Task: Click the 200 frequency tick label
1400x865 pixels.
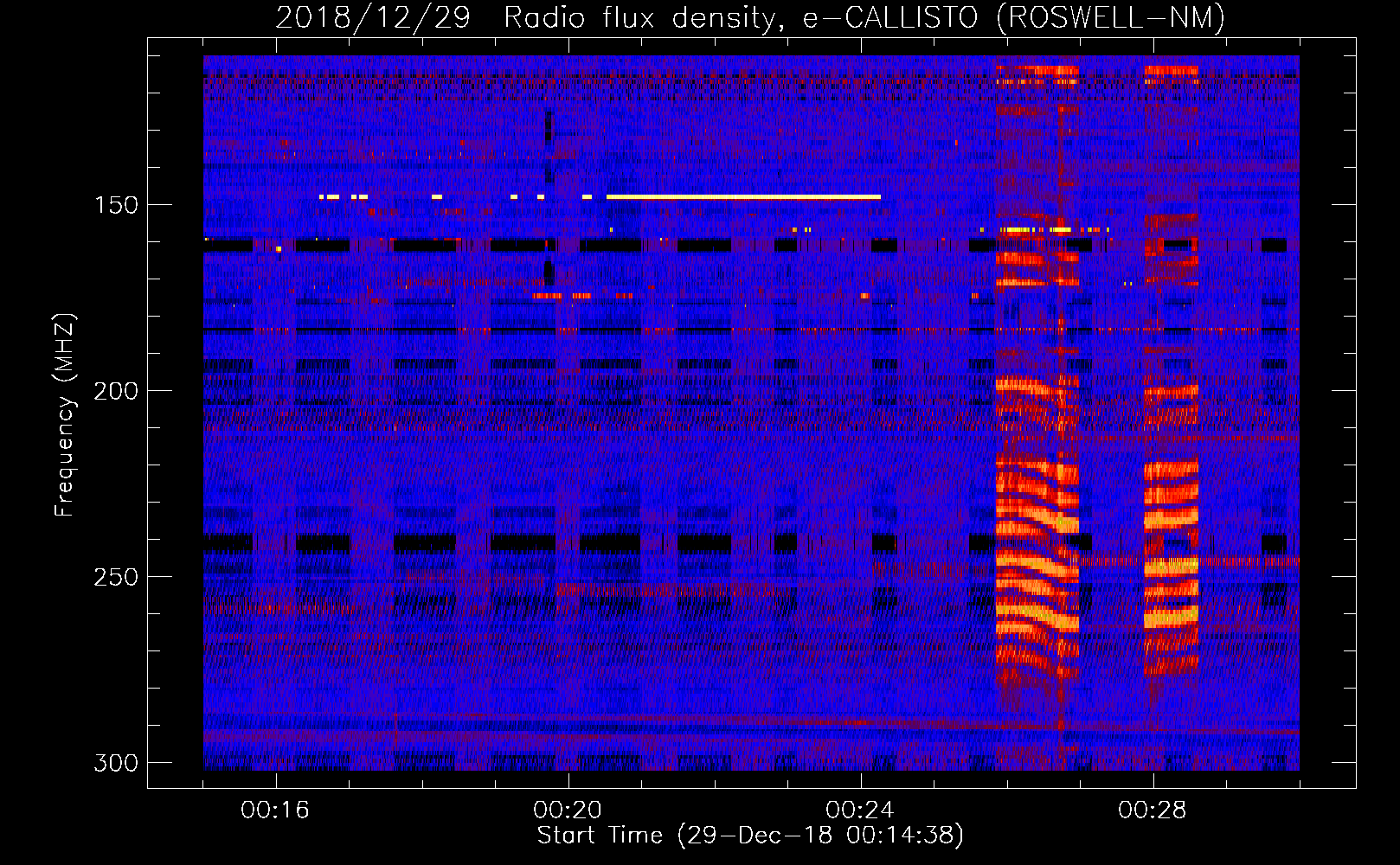Action: click(x=115, y=391)
